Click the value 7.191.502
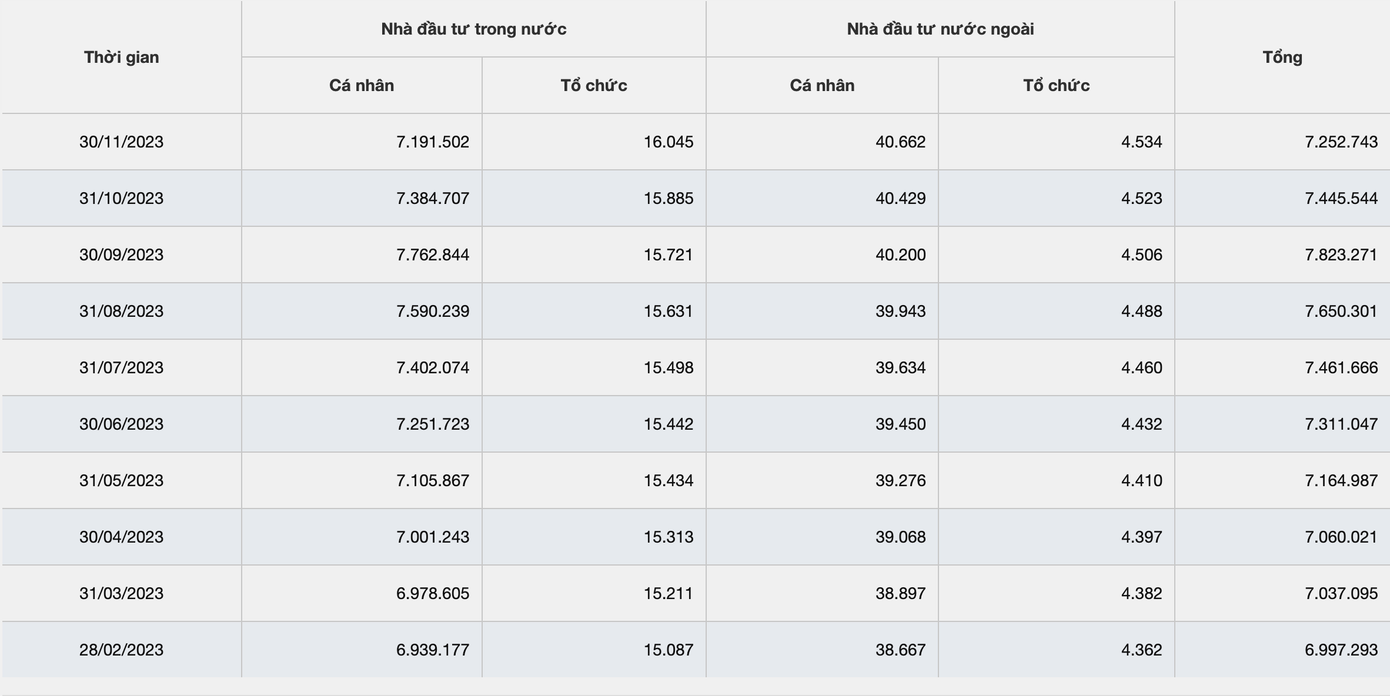1390x696 pixels. click(x=432, y=142)
